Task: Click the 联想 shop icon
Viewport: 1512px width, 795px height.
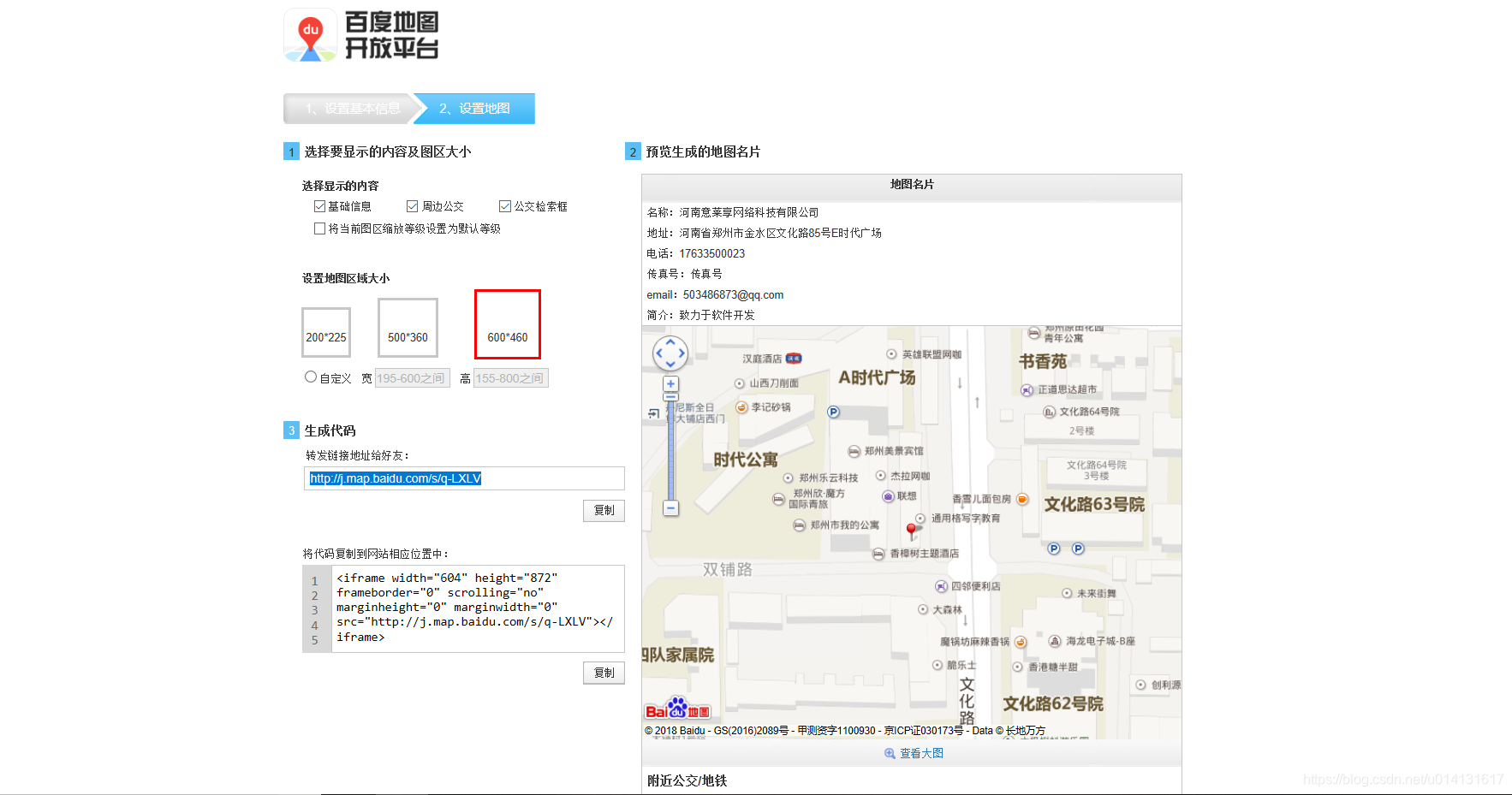Action: coord(888,496)
